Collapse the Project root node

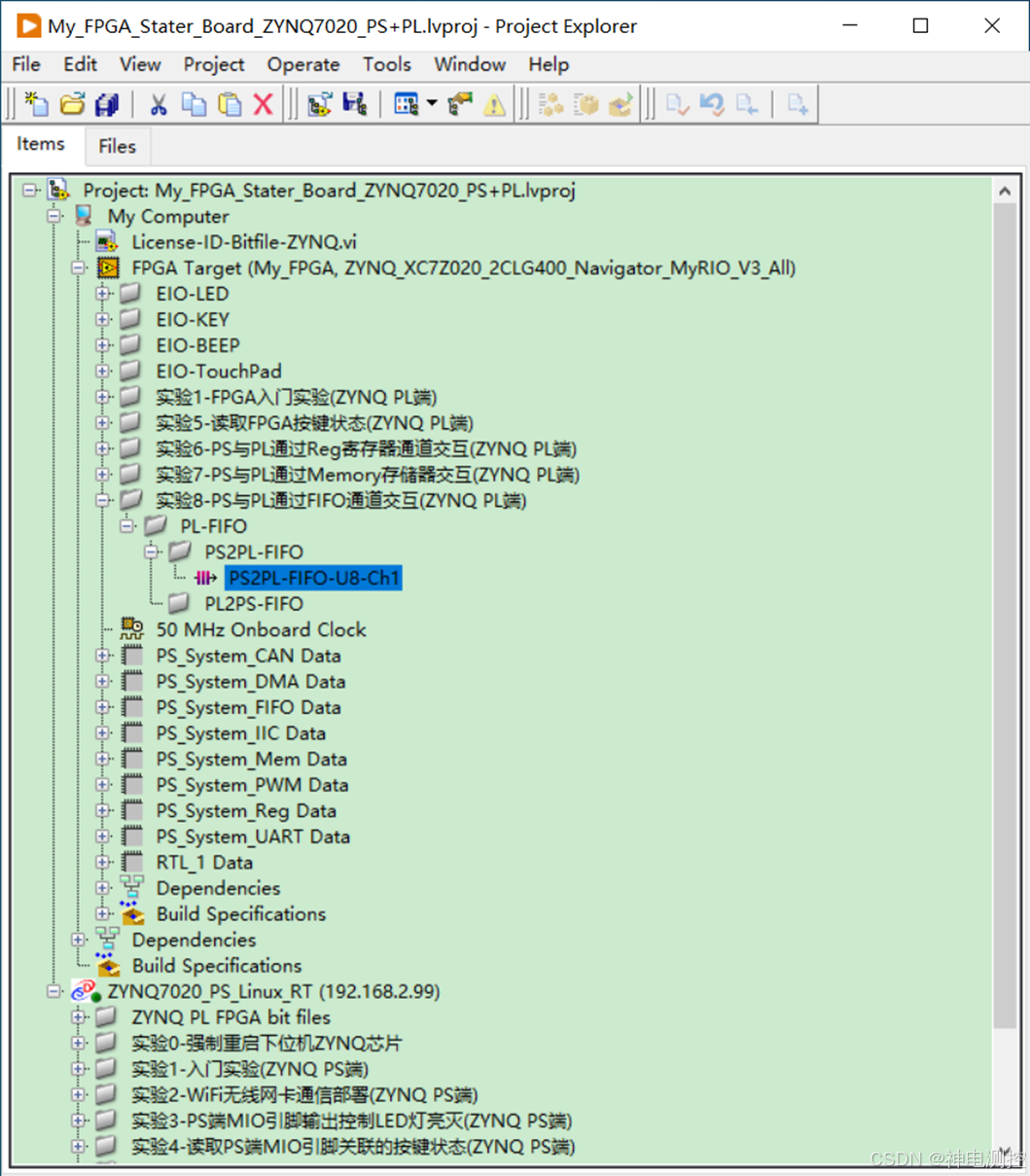30,191
